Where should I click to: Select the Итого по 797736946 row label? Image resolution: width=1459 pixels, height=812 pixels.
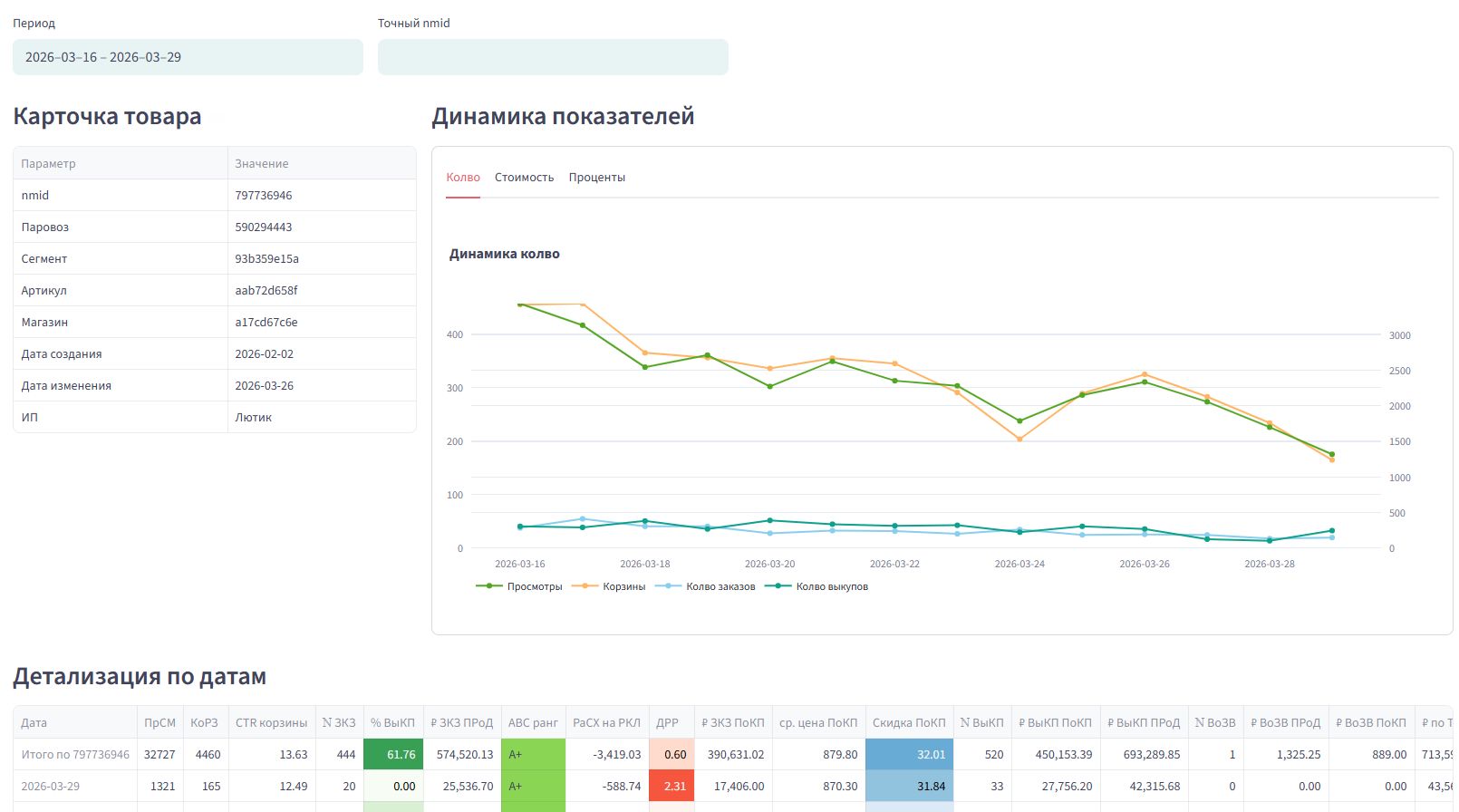click(75, 754)
